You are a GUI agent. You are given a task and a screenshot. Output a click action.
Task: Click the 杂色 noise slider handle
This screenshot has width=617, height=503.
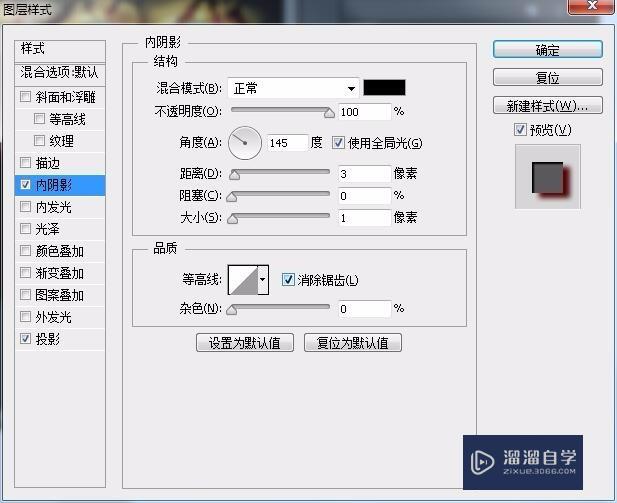(x=232, y=310)
